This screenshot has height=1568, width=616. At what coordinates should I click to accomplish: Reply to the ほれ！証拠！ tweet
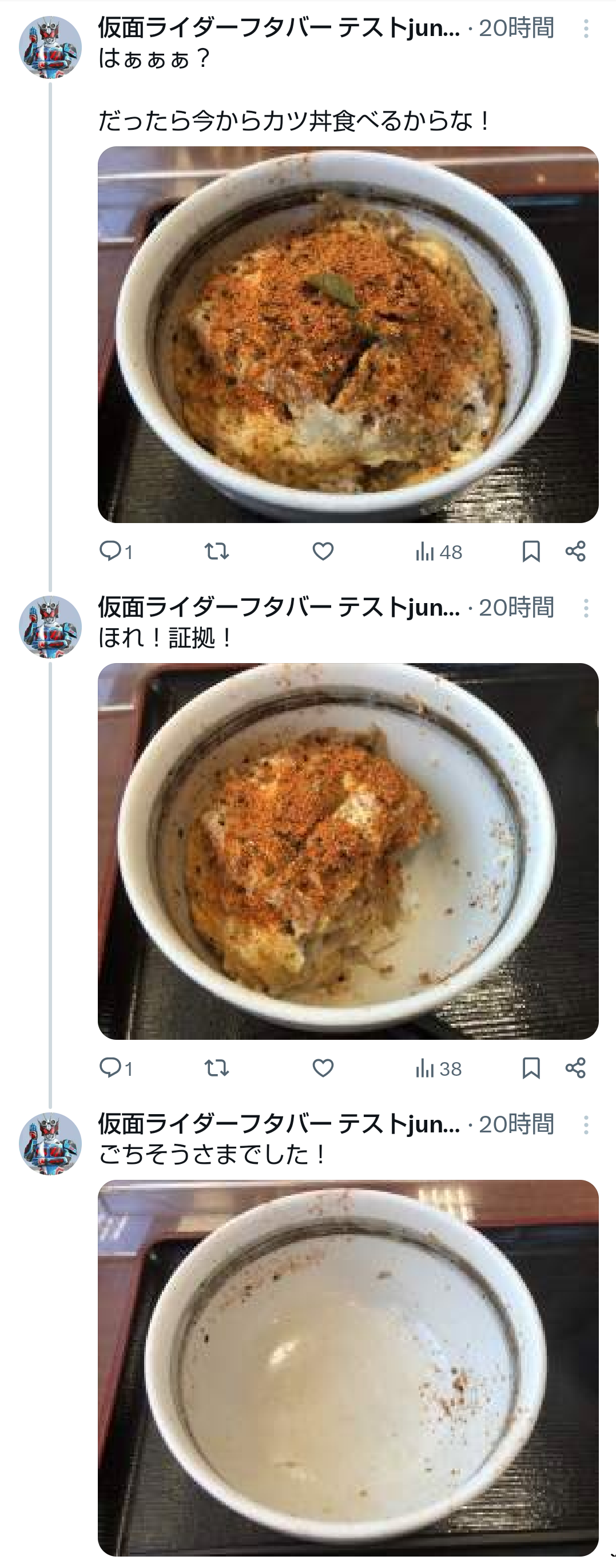point(111,1068)
